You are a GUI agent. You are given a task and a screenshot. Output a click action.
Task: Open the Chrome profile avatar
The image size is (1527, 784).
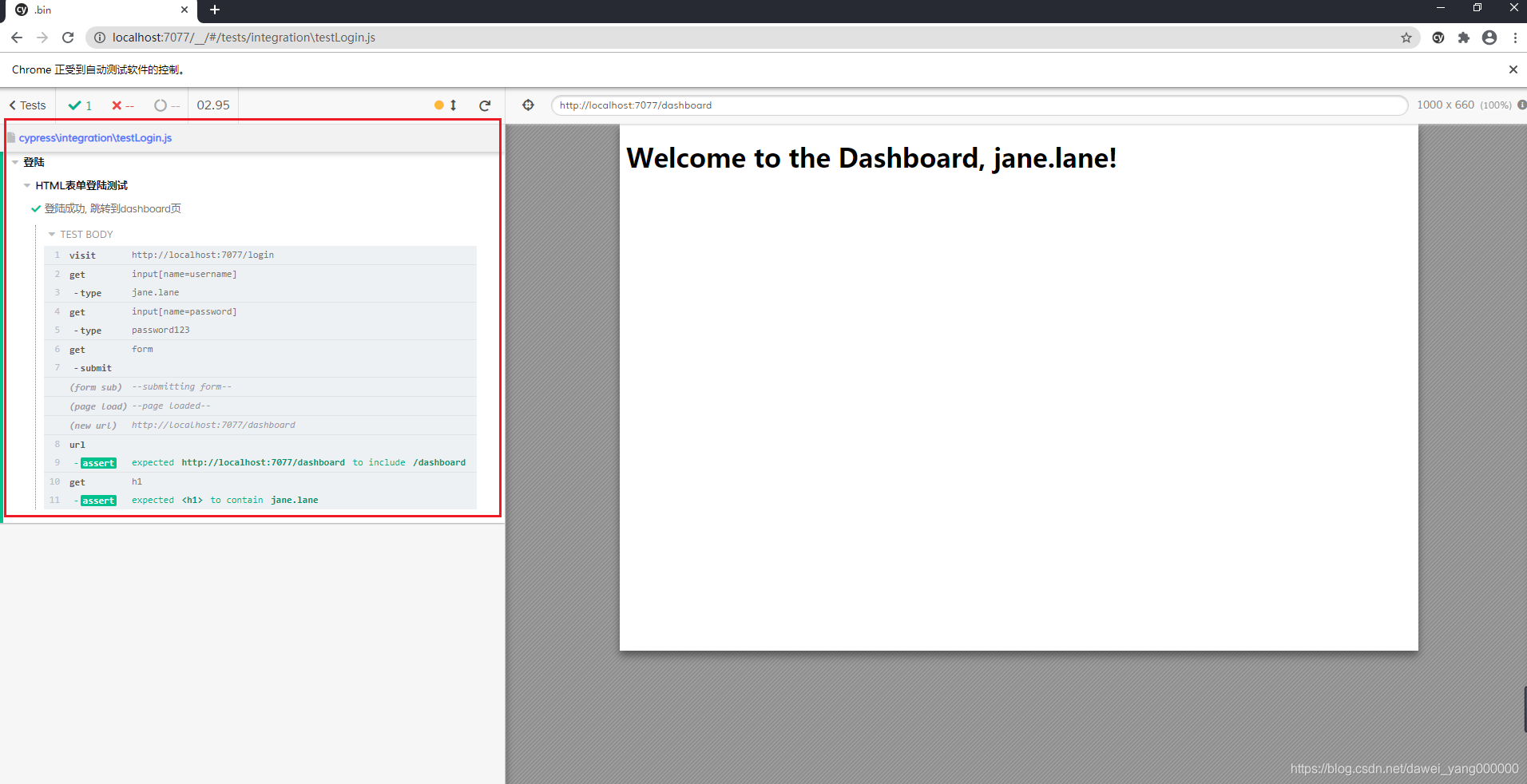point(1489,38)
